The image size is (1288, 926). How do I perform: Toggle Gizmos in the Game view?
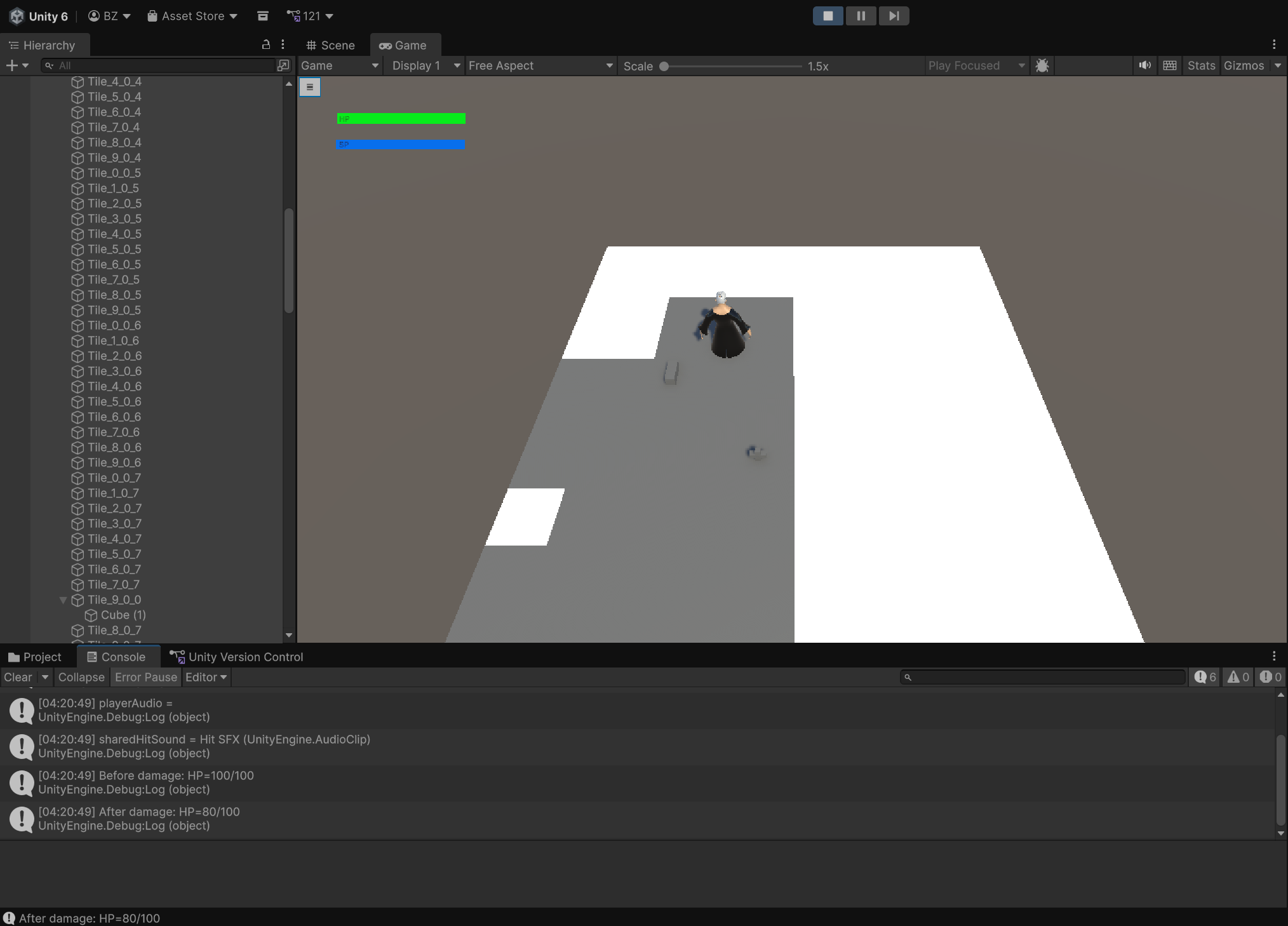pos(1244,65)
